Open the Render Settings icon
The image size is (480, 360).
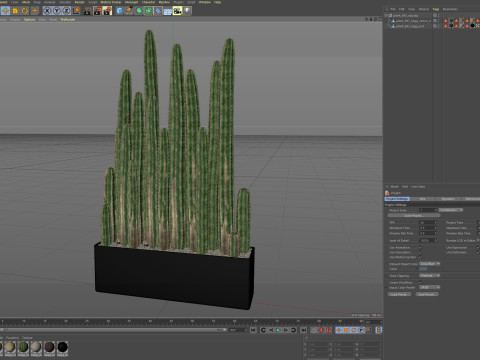[107, 11]
